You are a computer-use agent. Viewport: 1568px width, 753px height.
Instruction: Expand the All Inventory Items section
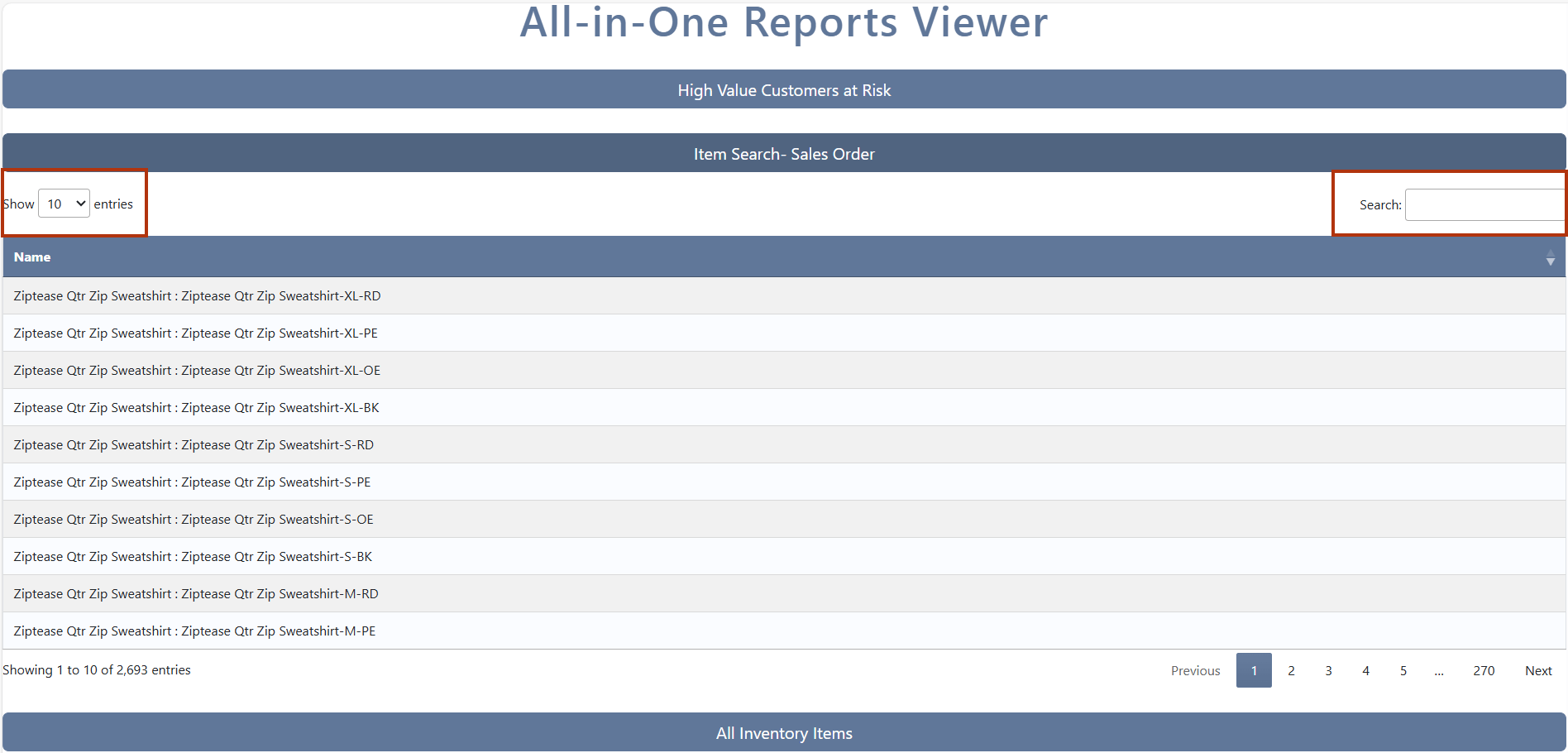click(783, 732)
